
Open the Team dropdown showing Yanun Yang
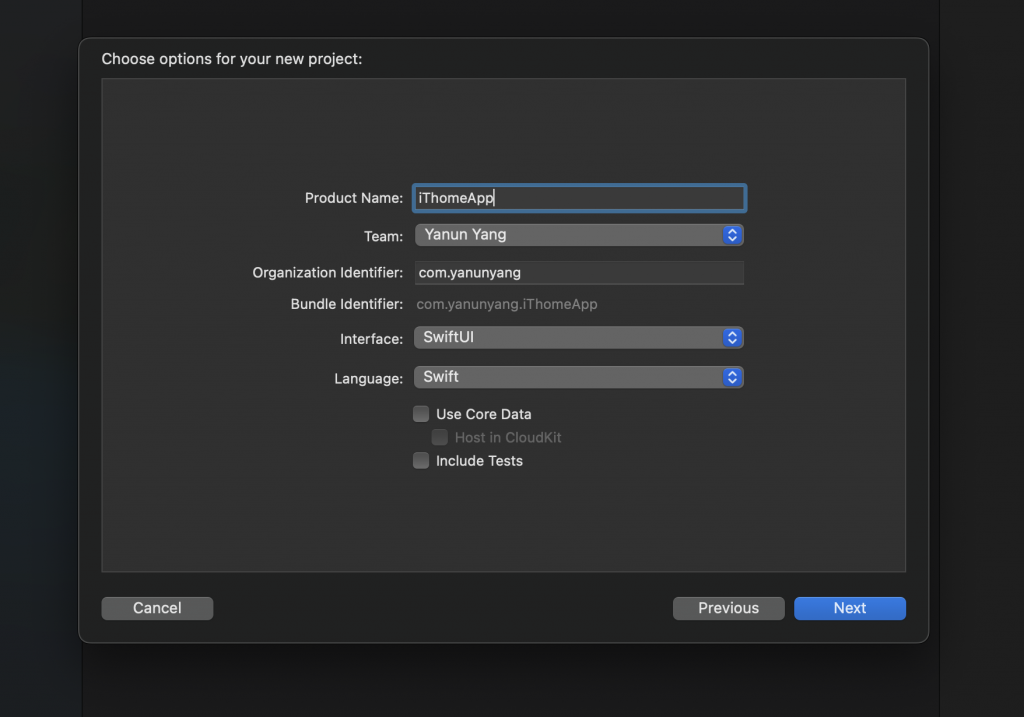coord(570,235)
